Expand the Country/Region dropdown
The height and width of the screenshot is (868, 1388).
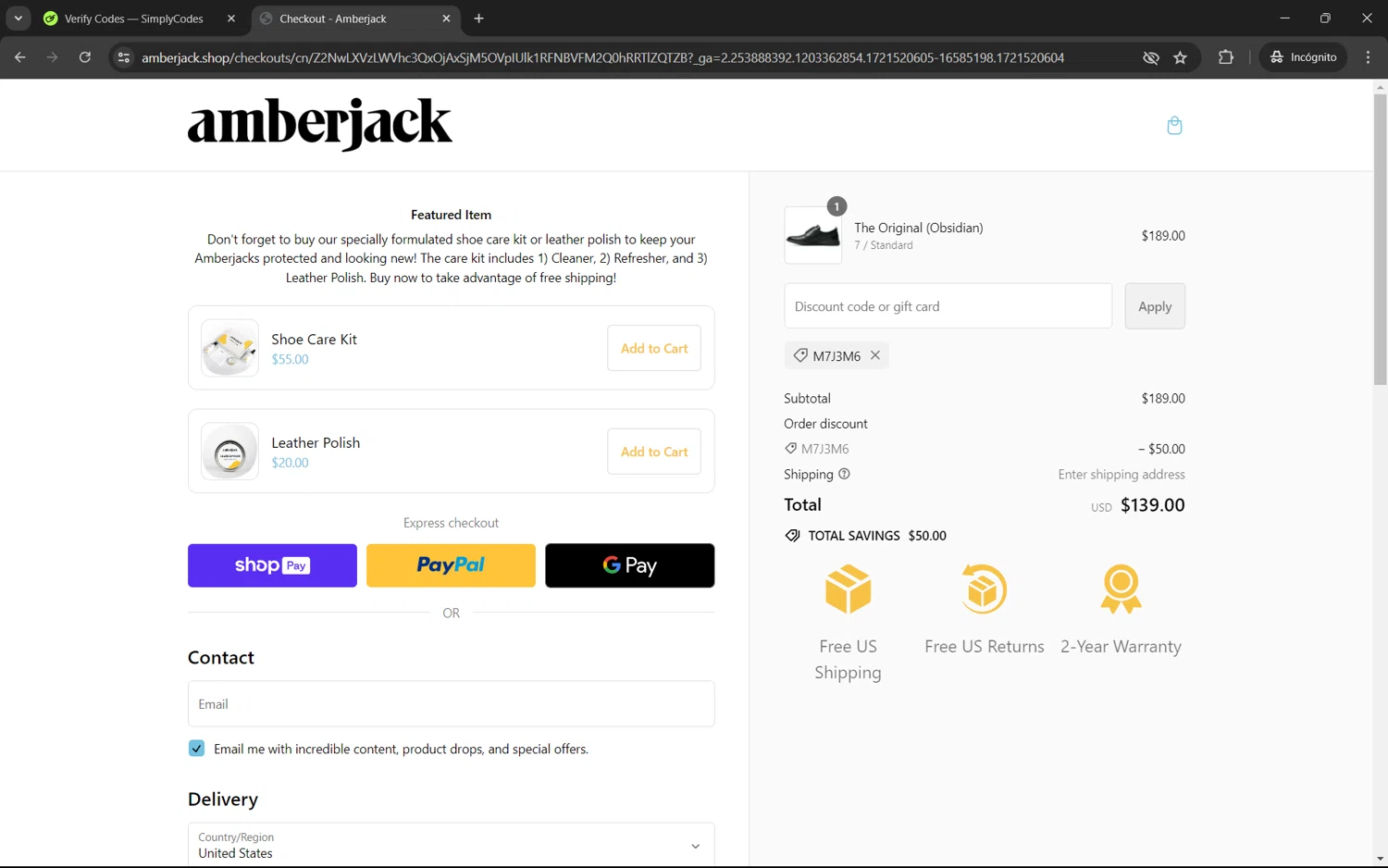coord(452,845)
